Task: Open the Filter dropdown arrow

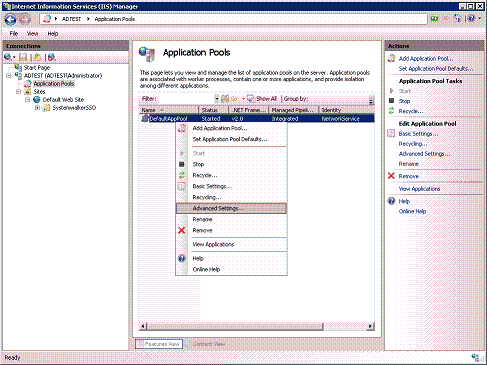Action: click(x=217, y=99)
